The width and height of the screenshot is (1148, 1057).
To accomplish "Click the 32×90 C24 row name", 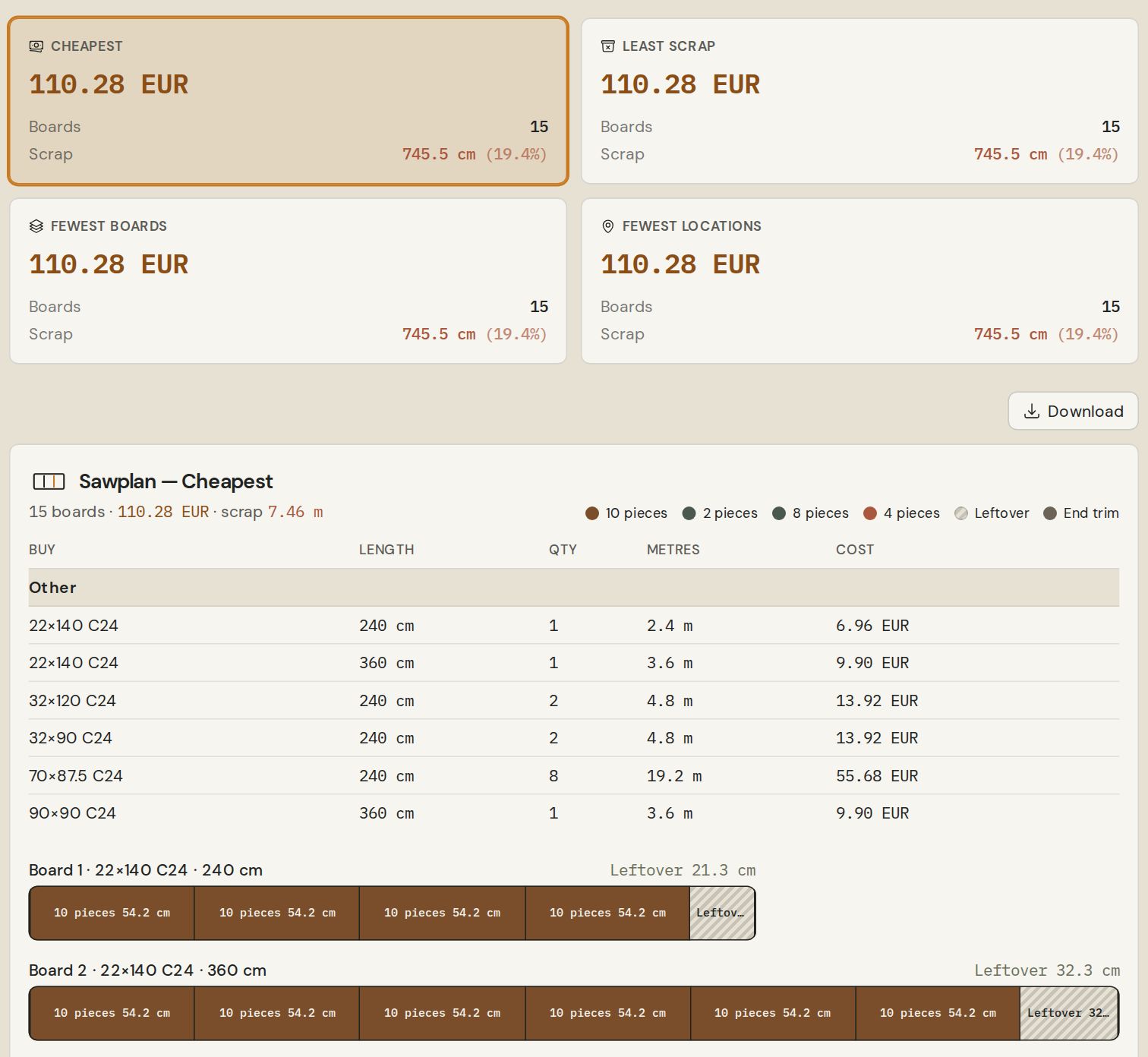I will (71, 738).
